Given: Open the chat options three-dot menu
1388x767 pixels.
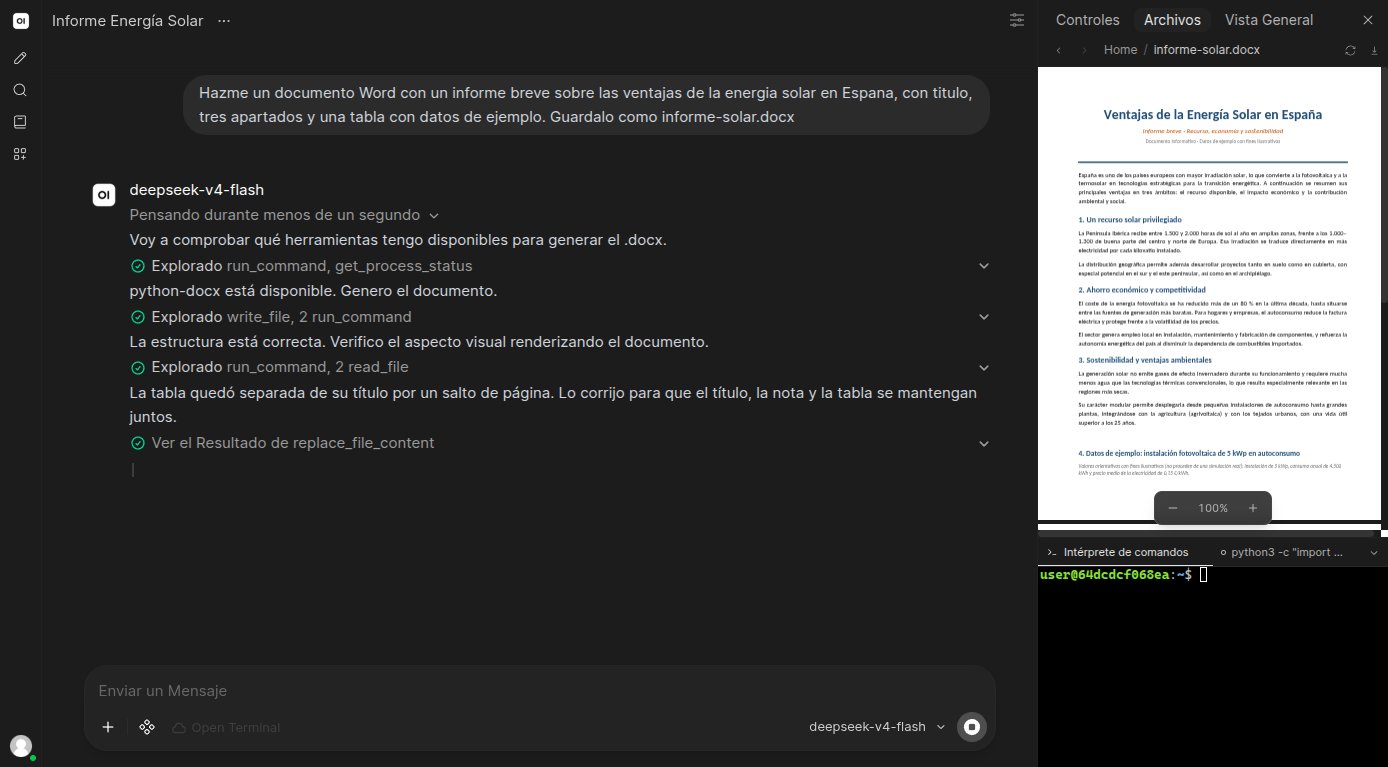Looking at the screenshot, I should click(224, 20).
